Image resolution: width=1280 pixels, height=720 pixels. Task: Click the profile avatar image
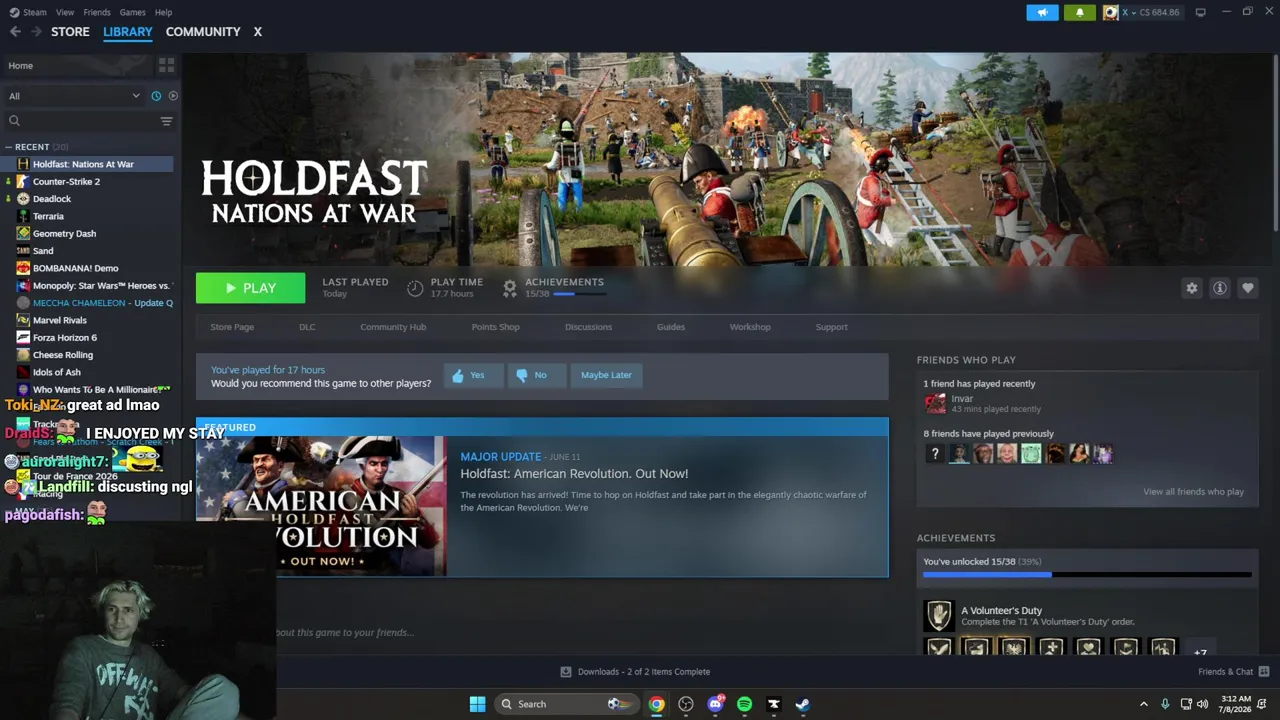(x=1110, y=12)
